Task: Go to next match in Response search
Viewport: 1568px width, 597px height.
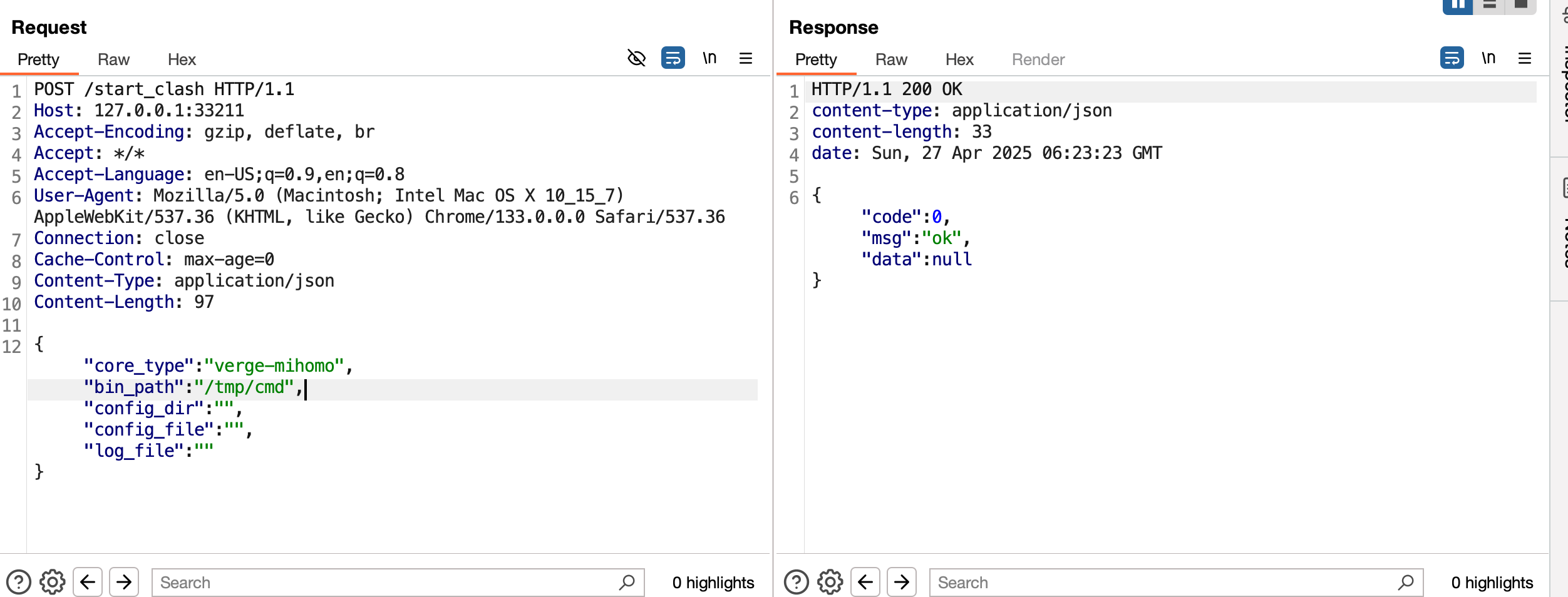Action: click(x=902, y=582)
